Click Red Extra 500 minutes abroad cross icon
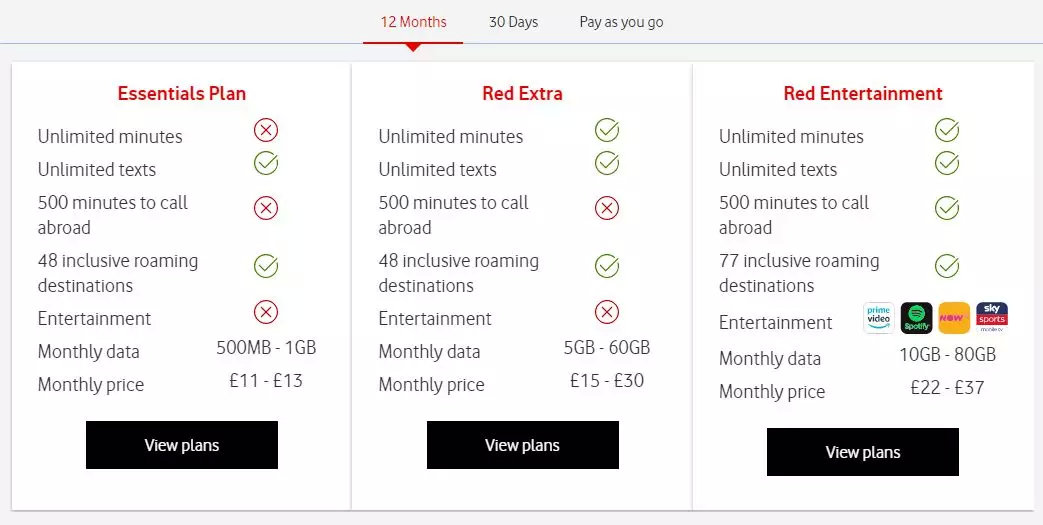 [x=607, y=208]
